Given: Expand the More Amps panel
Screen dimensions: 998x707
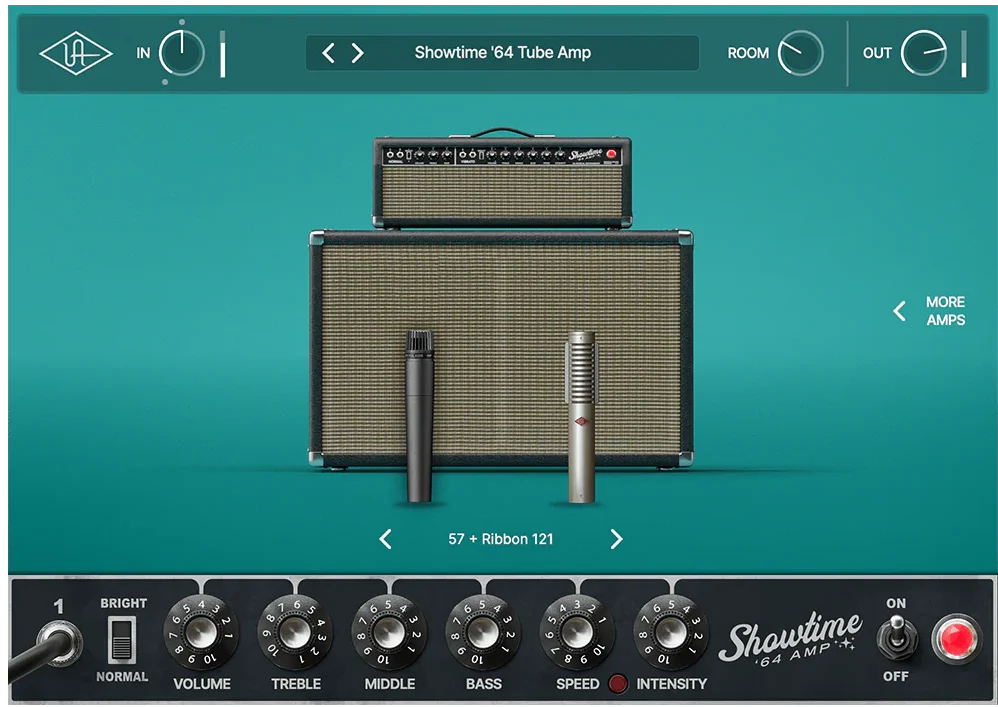Looking at the screenshot, I should 930,311.
